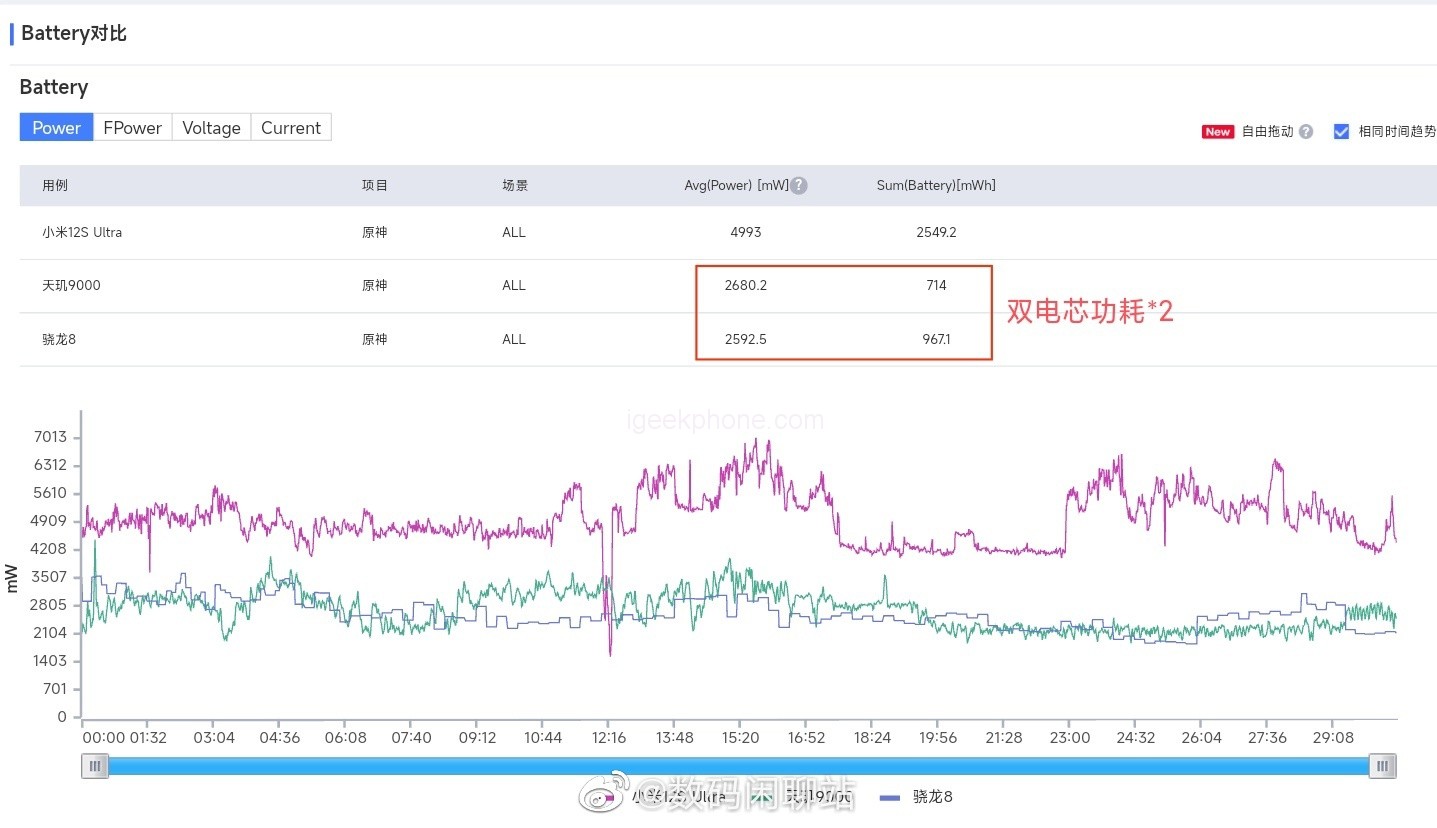Select the Current tab
1437x828 pixels.
point(290,128)
